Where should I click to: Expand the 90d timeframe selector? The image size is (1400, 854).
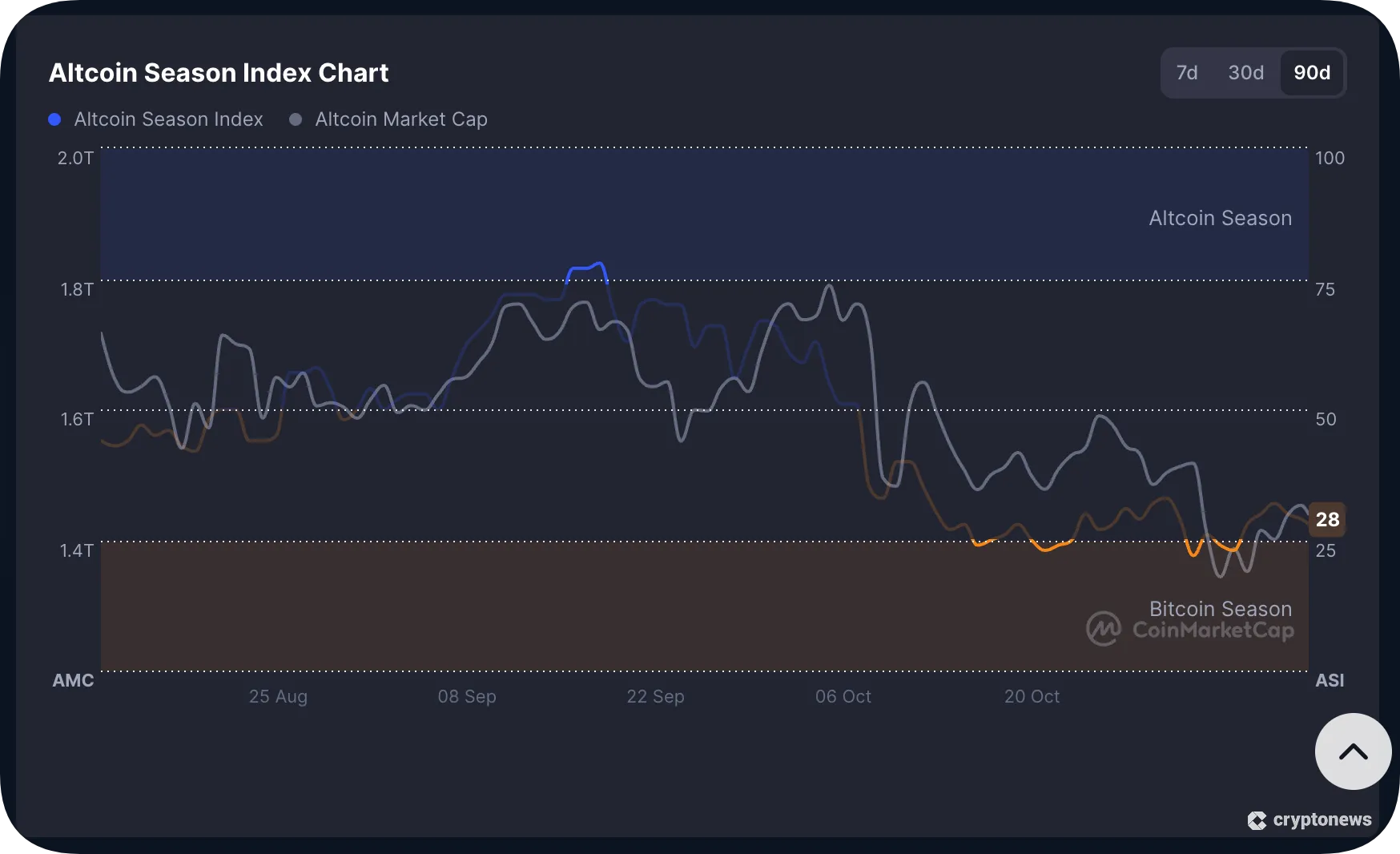[x=1311, y=72]
